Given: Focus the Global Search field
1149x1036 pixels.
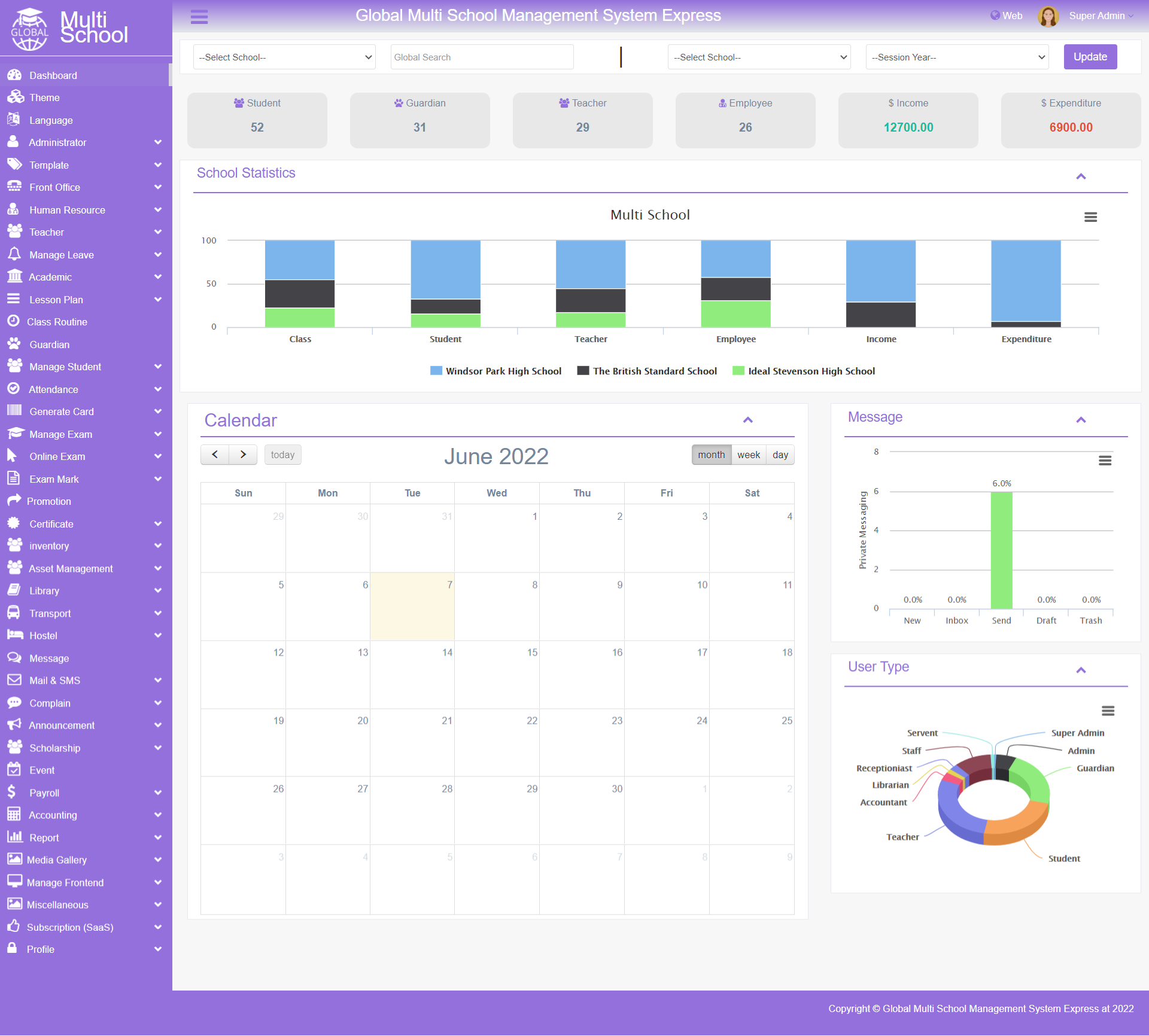Looking at the screenshot, I should pyautogui.click(x=482, y=57).
